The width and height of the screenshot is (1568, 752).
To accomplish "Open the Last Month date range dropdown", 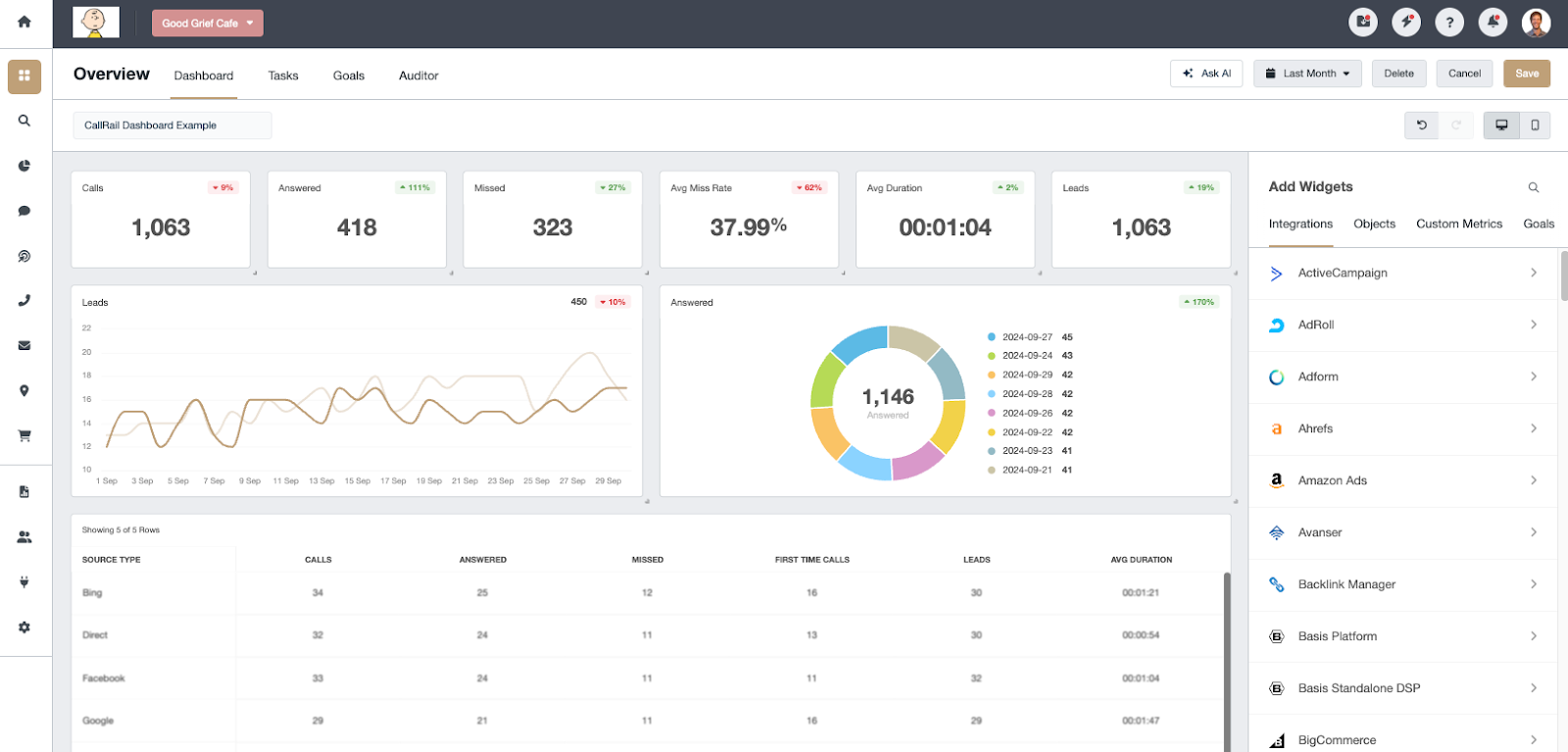I will [x=1307, y=74].
